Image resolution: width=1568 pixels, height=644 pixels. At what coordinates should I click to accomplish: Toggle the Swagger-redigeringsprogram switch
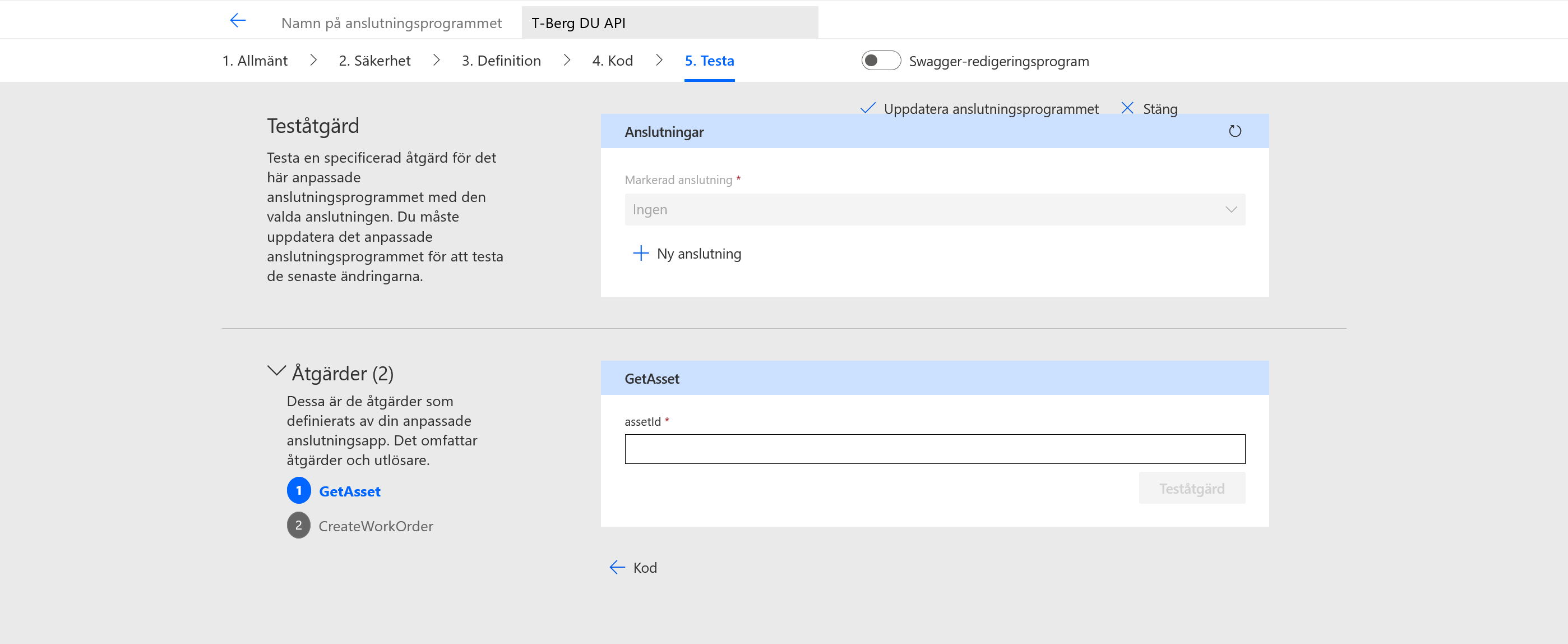coord(880,61)
